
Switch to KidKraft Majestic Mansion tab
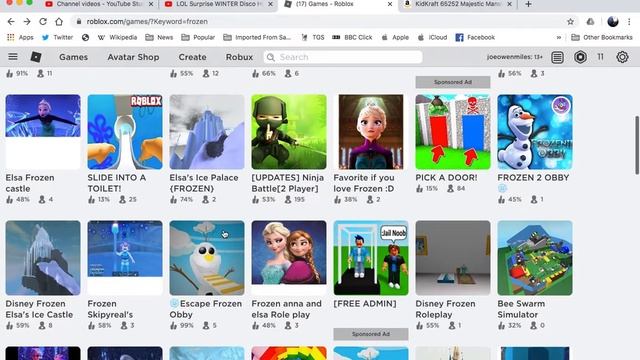457,4
